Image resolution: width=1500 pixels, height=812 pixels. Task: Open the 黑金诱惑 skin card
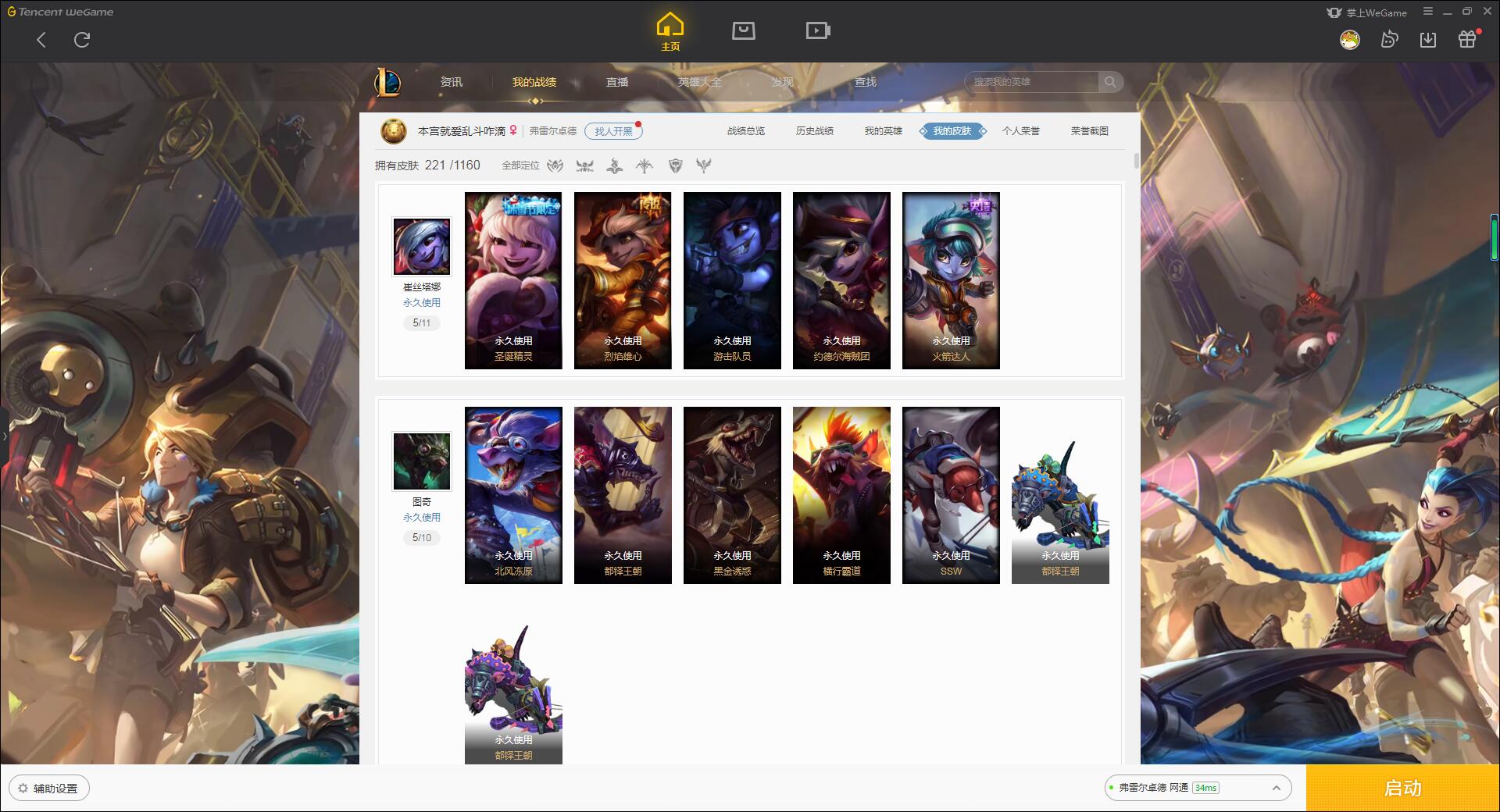click(732, 495)
